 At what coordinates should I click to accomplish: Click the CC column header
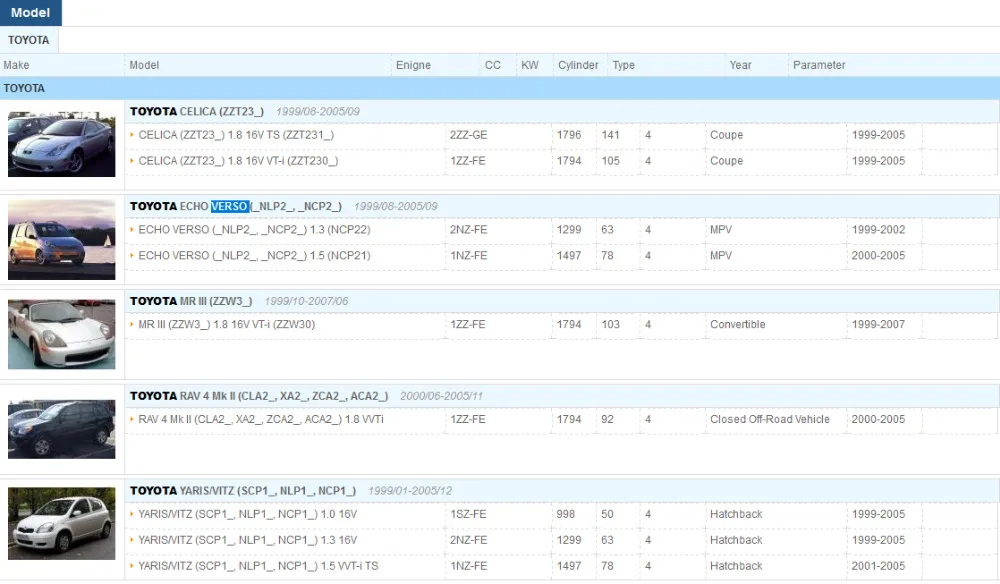click(x=492, y=65)
